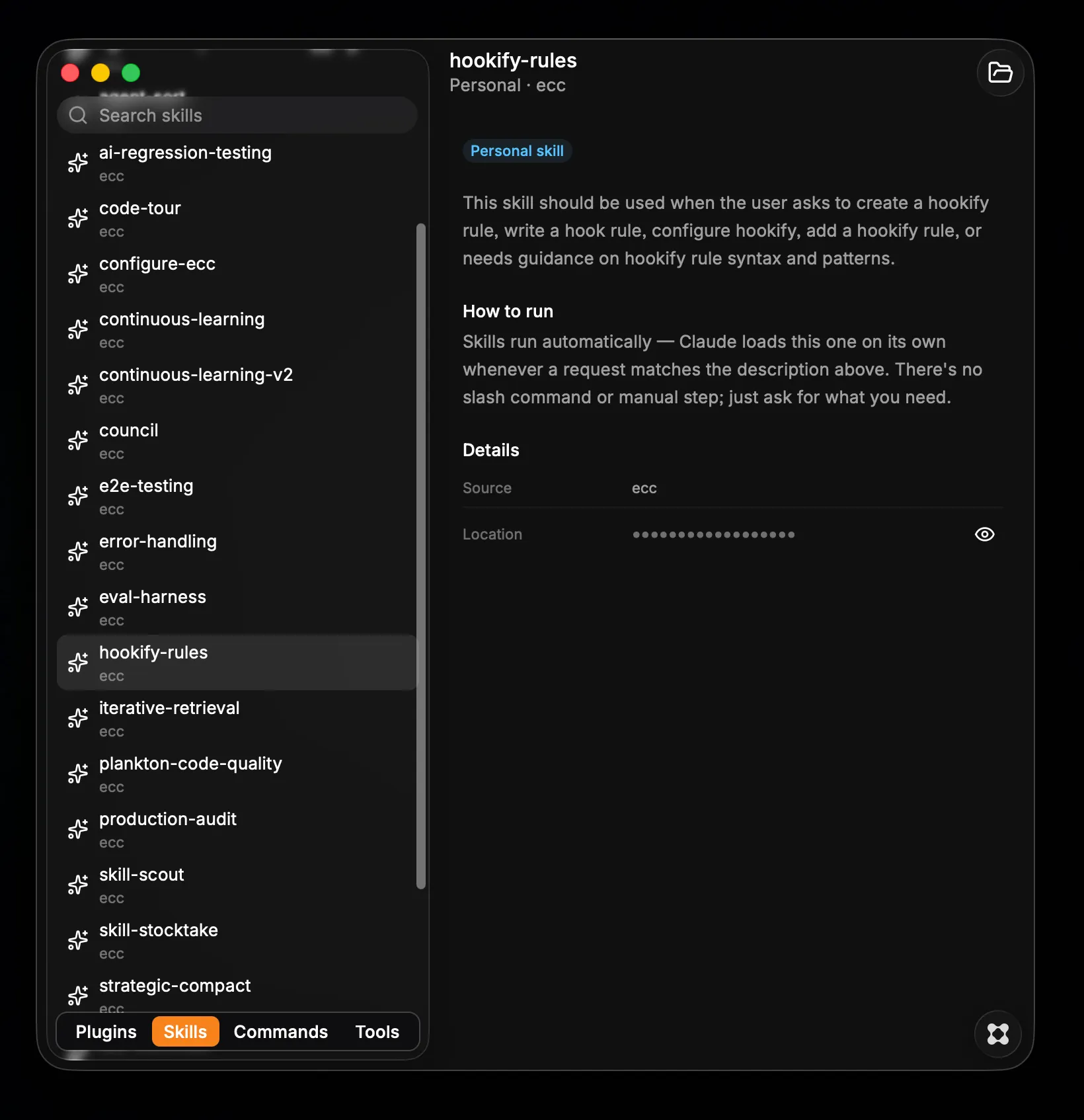Image resolution: width=1084 pixels, height=1120 pixels.
Task: Go to the Tools tab
Action: point(377,1032)
